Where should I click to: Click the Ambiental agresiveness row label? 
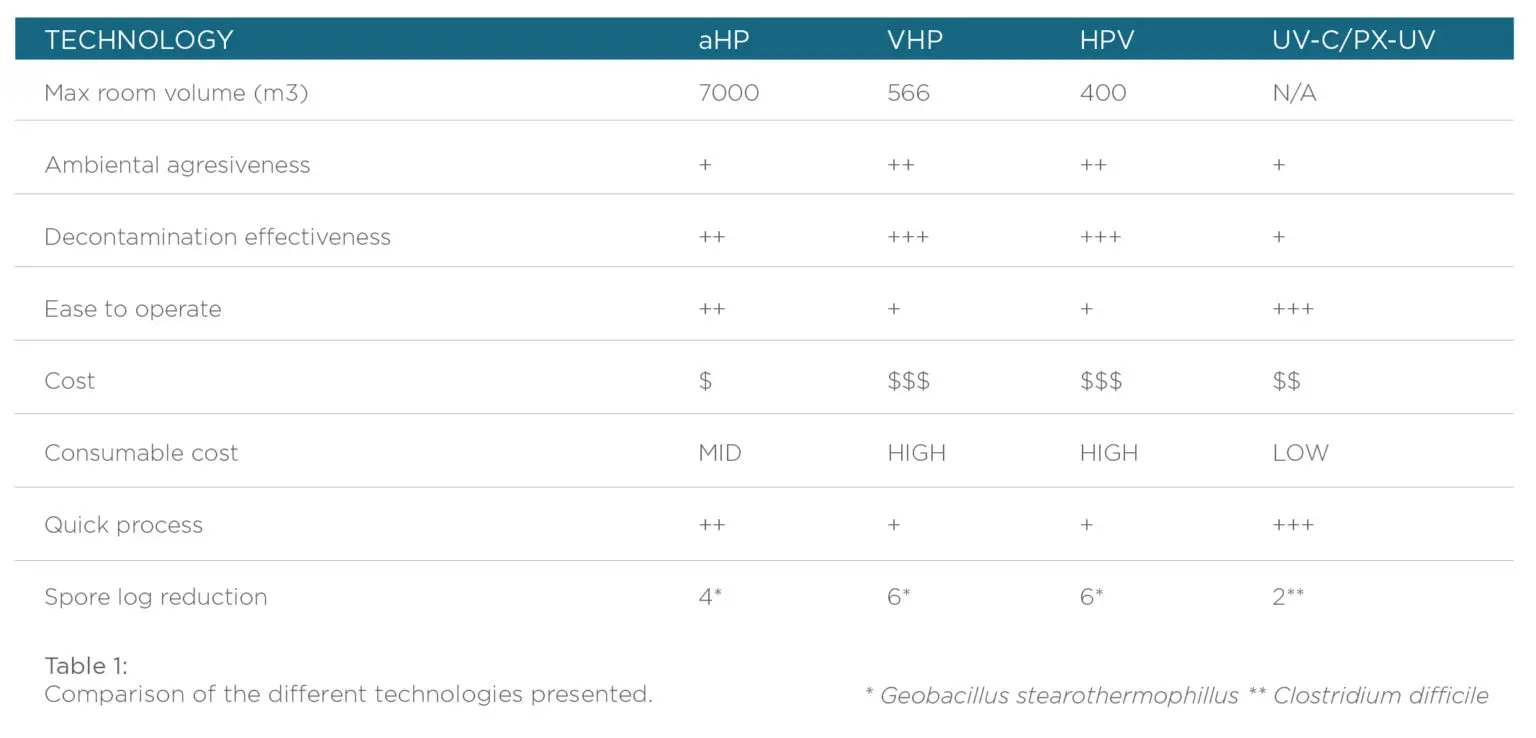pyautogui.click(x=177, y=165)
